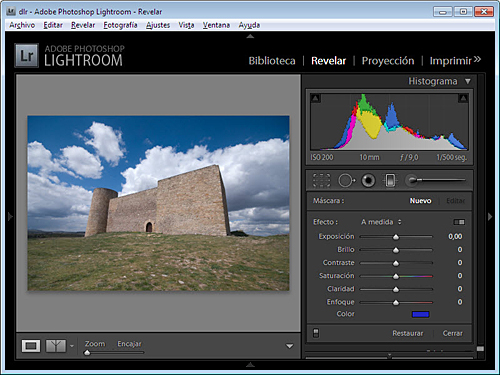Click the f/9,0 aperture info
500x375 pixels.
pyautogui.click(x=409, y=157)
